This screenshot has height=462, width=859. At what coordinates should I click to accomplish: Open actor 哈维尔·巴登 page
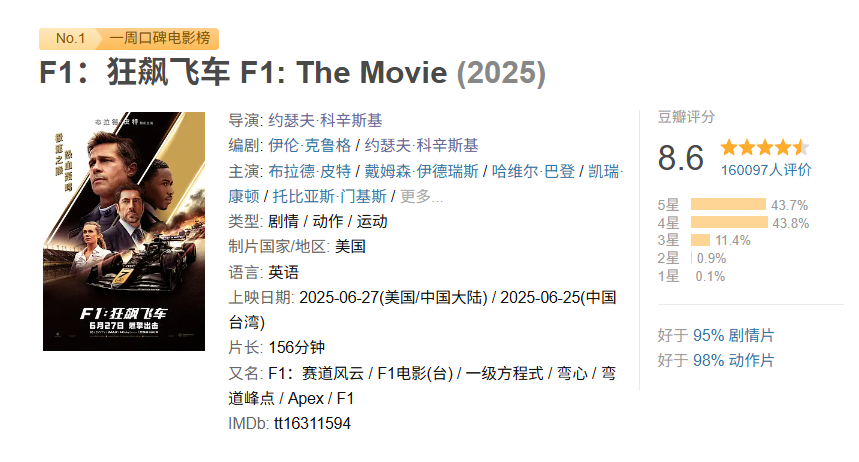coord(533,171)
